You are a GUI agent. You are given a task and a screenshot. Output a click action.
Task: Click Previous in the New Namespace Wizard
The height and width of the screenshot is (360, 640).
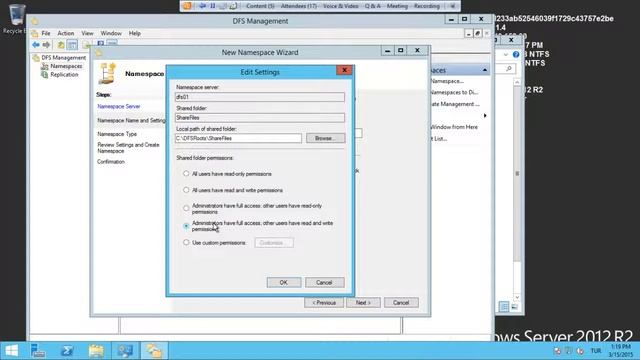[x=324, y=302]
